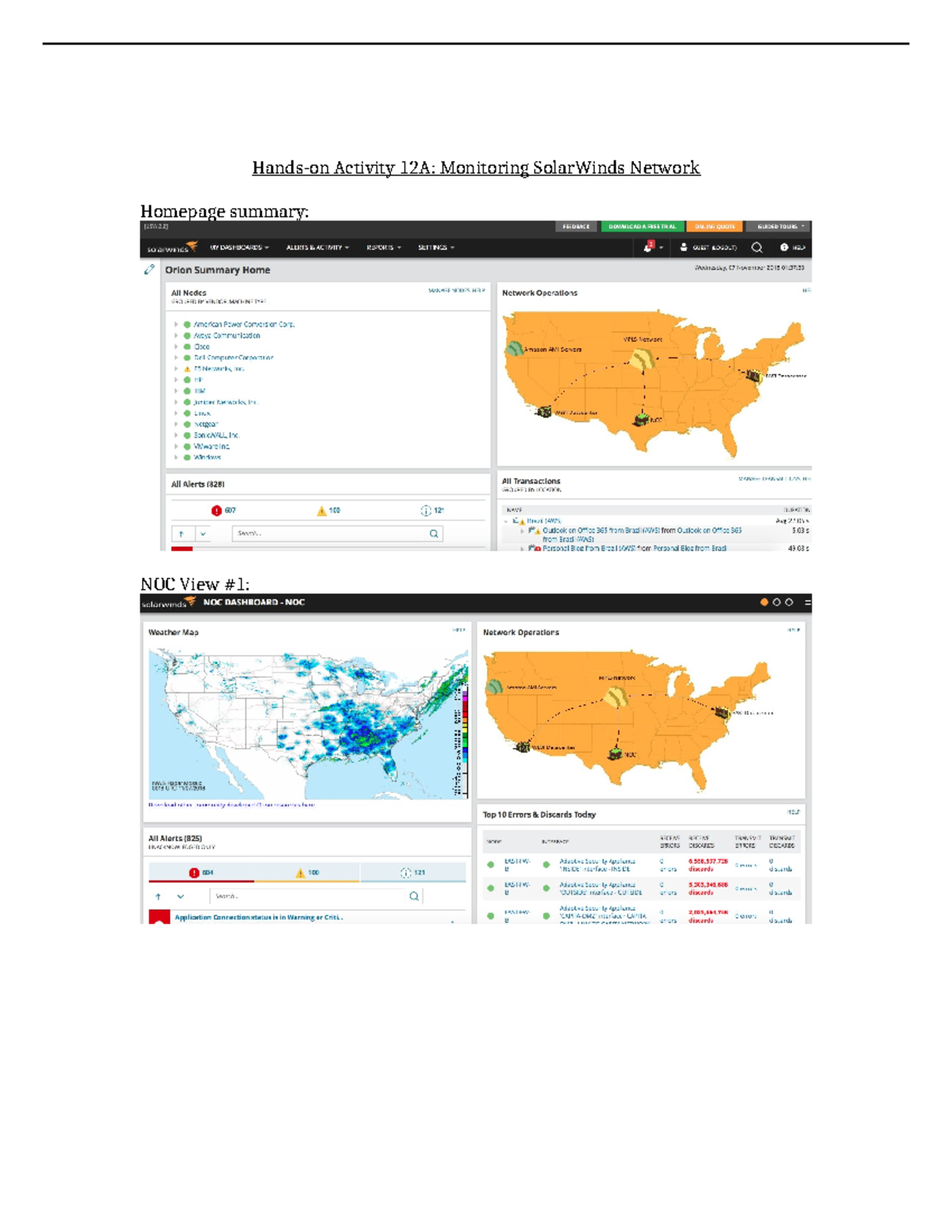
Task: Click the critical alerts red icon in All Alerts
Action: click(x=217, y=510)
